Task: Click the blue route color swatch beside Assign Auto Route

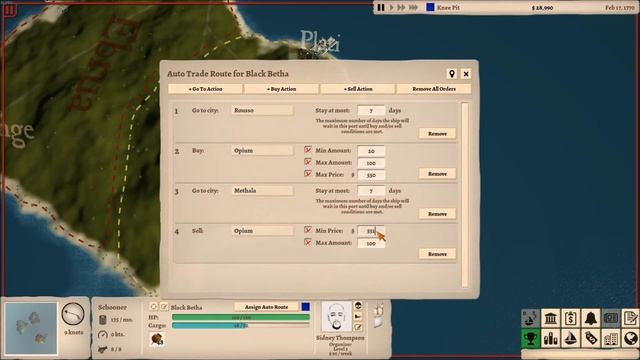Action: (x=305, y=307)
